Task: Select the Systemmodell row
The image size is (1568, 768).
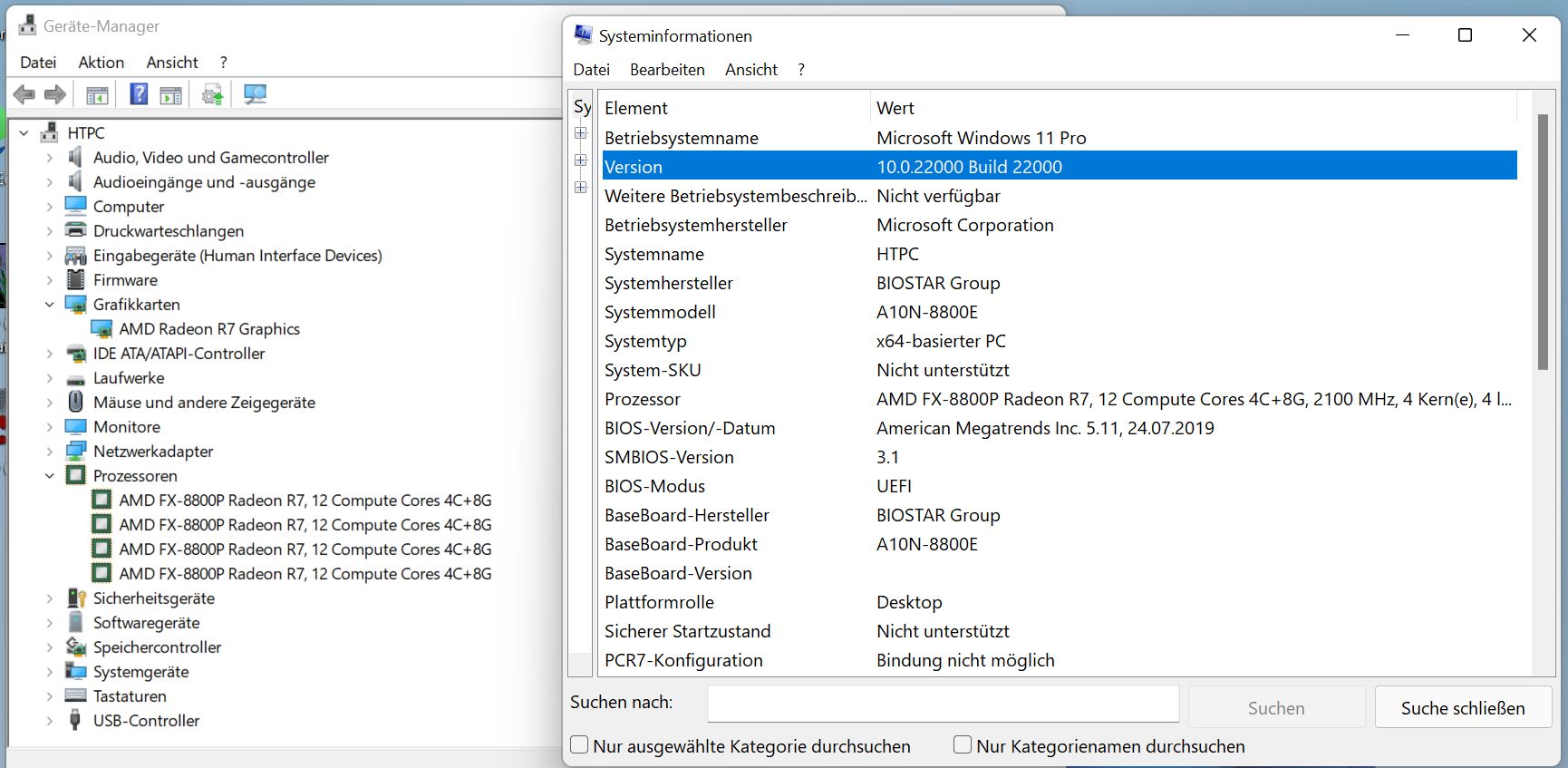Action: [x=1060, y=312]
